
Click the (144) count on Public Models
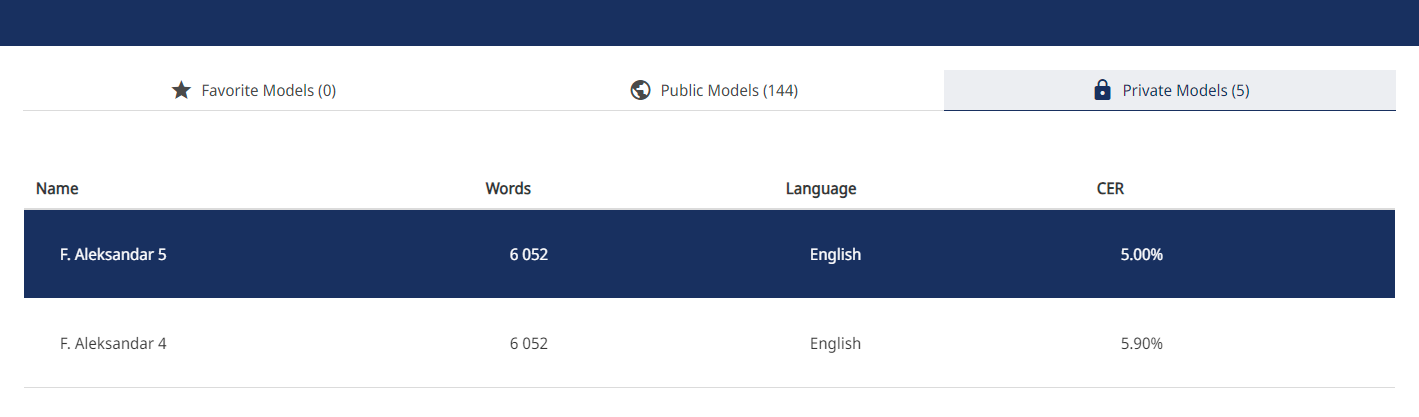[x=780, y=91]
